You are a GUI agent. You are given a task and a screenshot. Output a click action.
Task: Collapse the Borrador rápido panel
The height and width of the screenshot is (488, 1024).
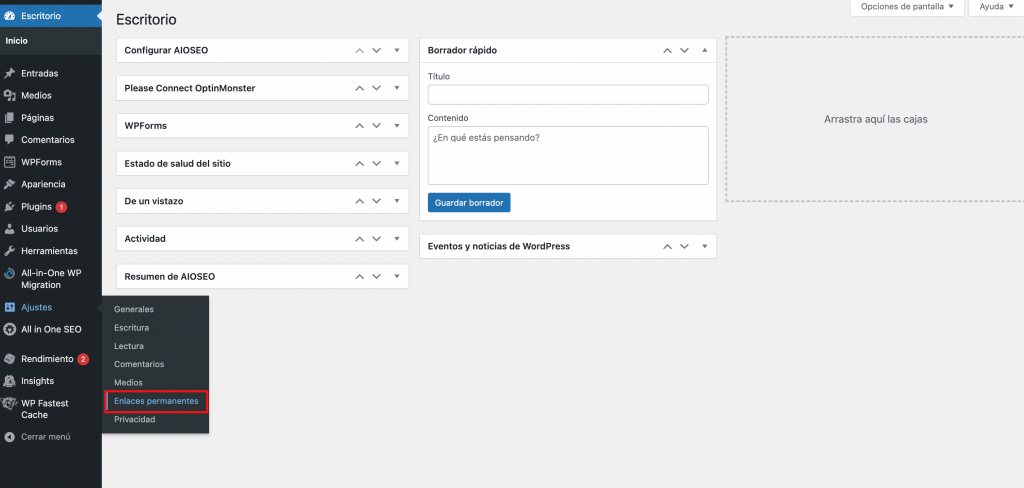coord(705,50)
